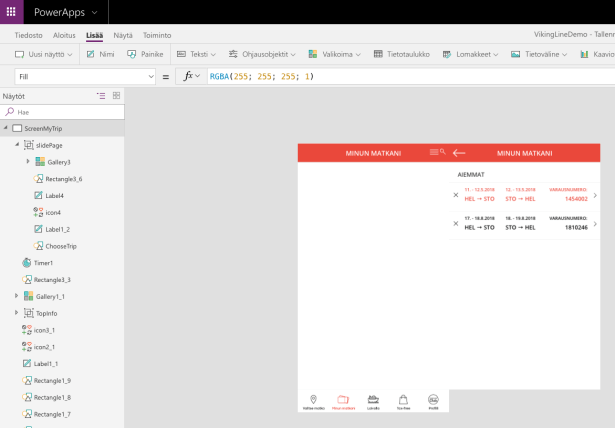Open the PowerApps app launcher waffle
The image size is (615, 428).
point(11,12)
